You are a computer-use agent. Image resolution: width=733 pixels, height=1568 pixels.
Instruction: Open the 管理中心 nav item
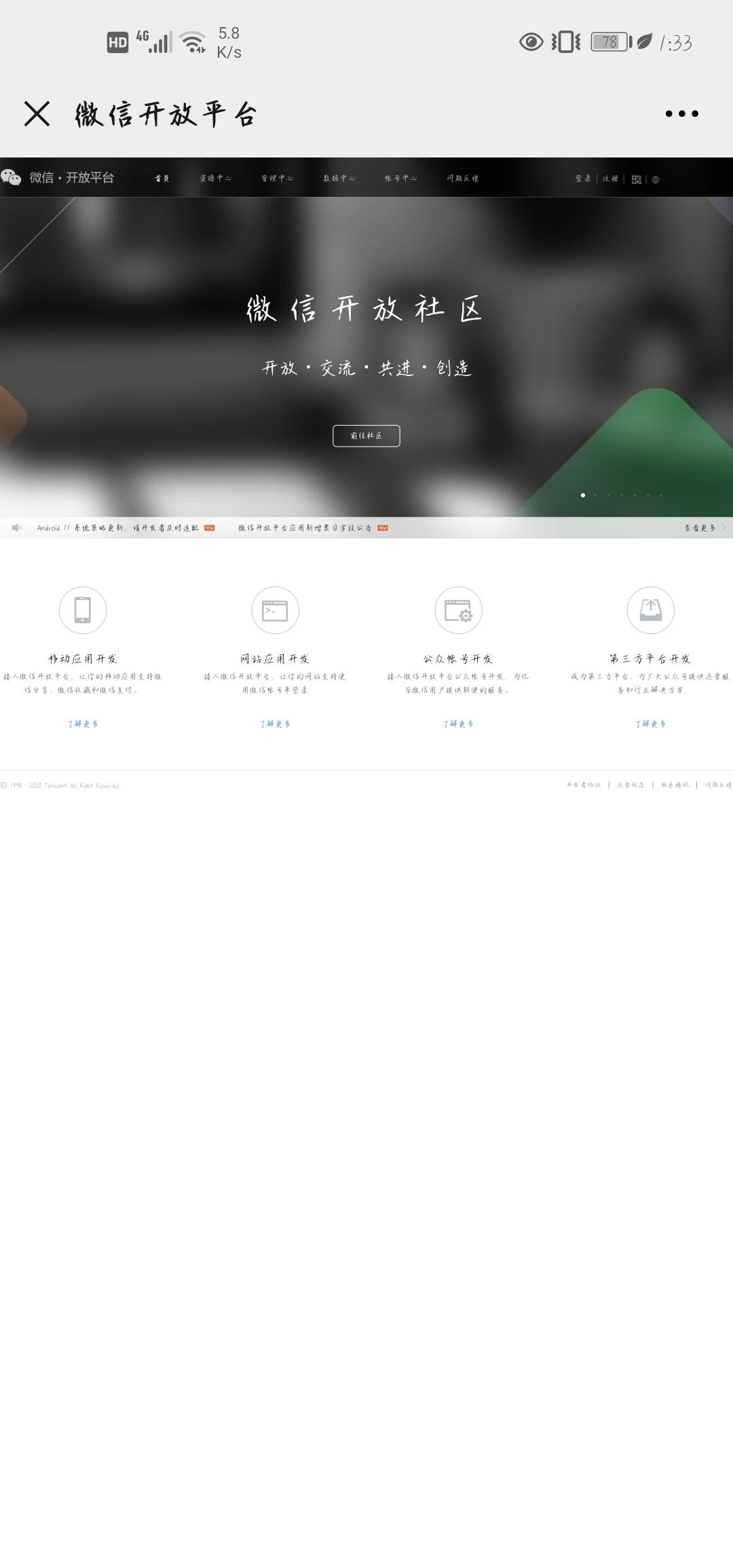pyautogui.click(x=278, y=179)
